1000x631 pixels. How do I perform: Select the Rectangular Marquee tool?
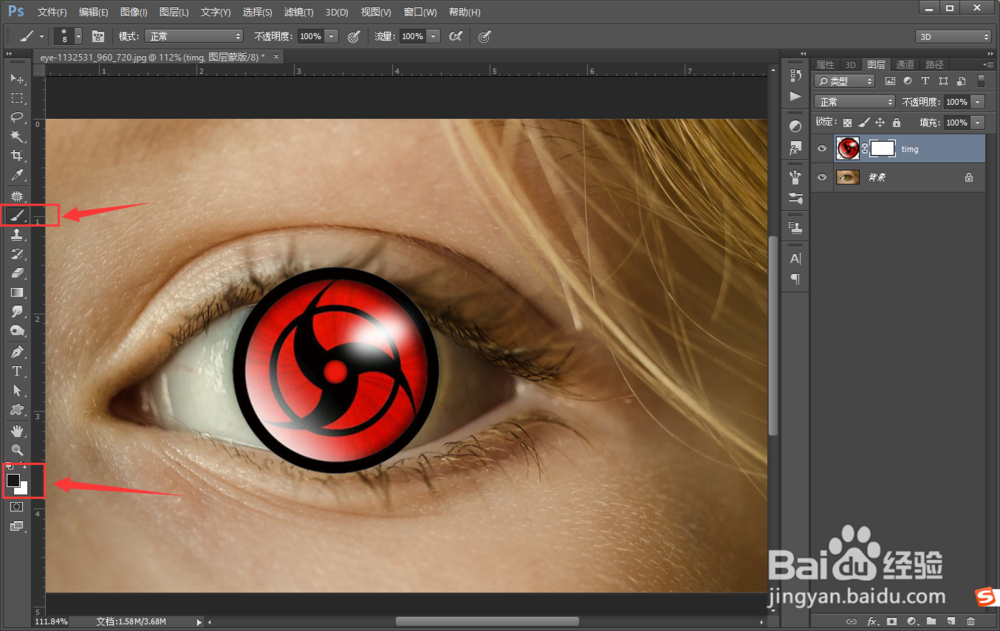pyautogui.click(x=17, y=98)
